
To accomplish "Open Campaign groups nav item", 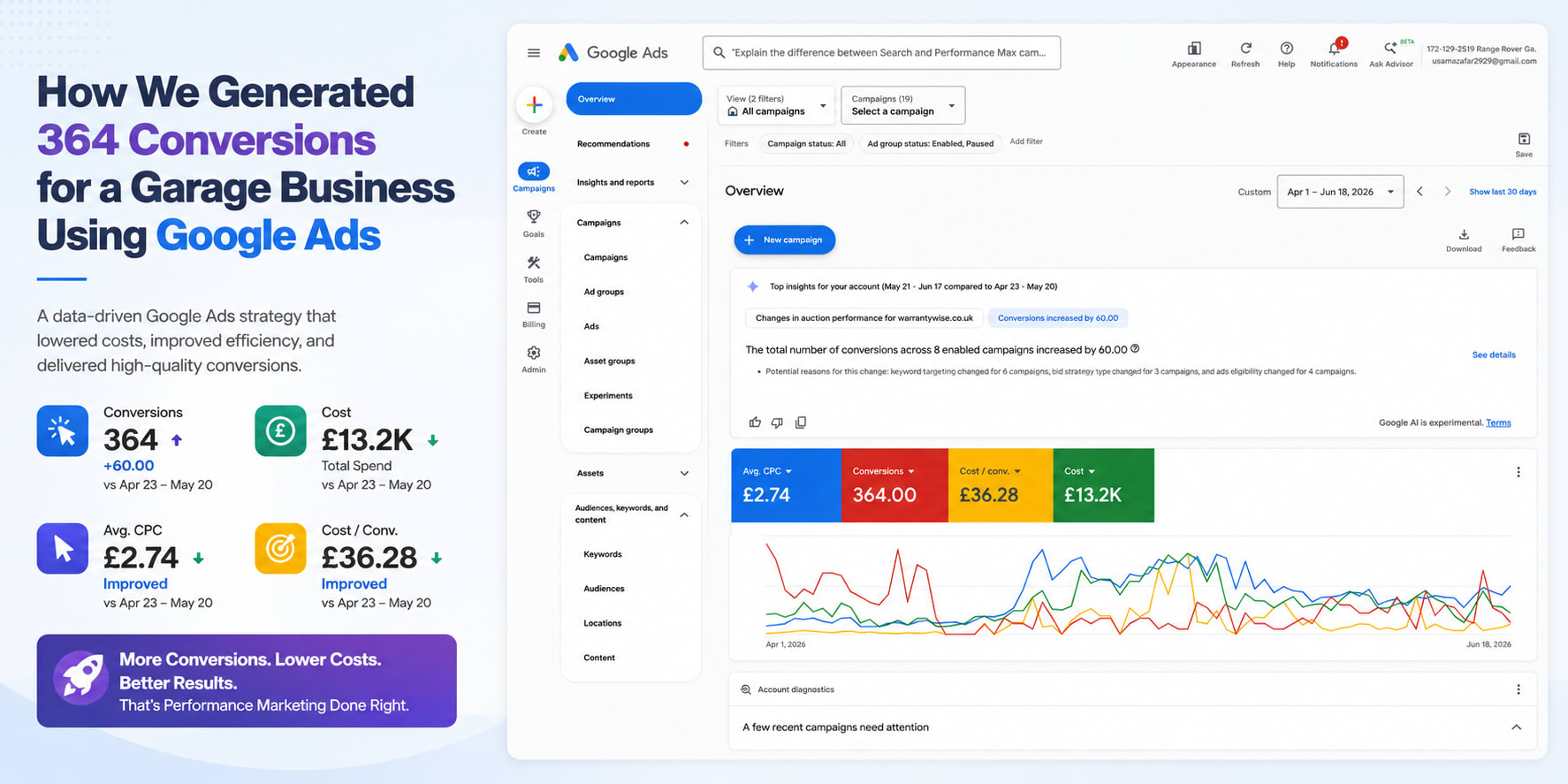I will tap(619, 430).
